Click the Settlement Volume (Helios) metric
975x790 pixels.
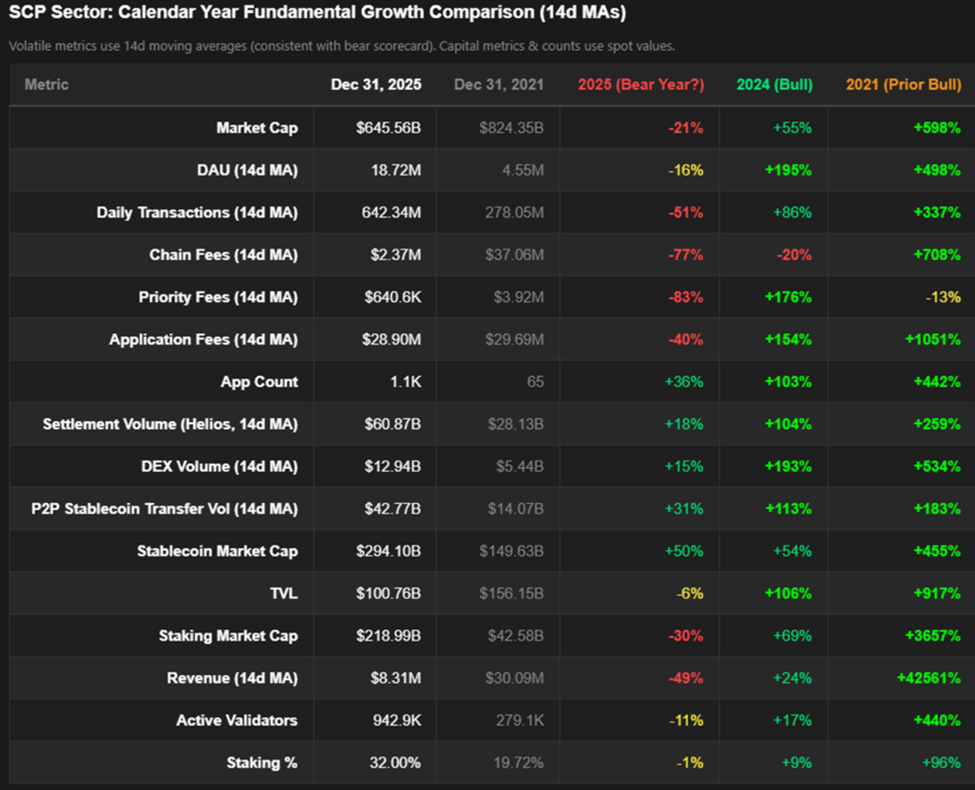(x=171, y=424)
